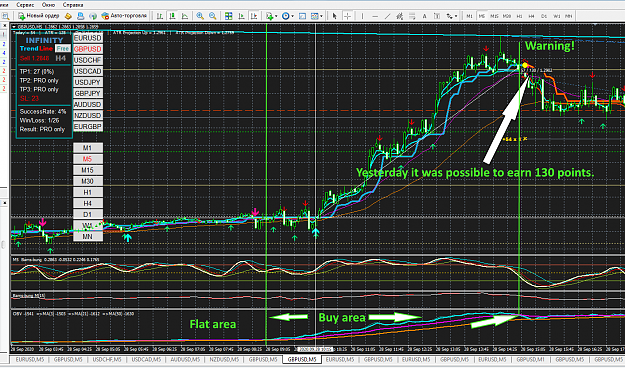Switch chart to bar chart icon
625x368 pixels.
tap(160, 16)
